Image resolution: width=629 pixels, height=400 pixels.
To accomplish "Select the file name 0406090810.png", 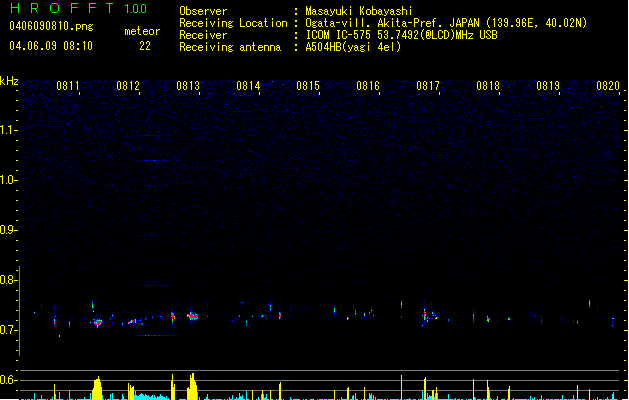I will coord(51,26).
